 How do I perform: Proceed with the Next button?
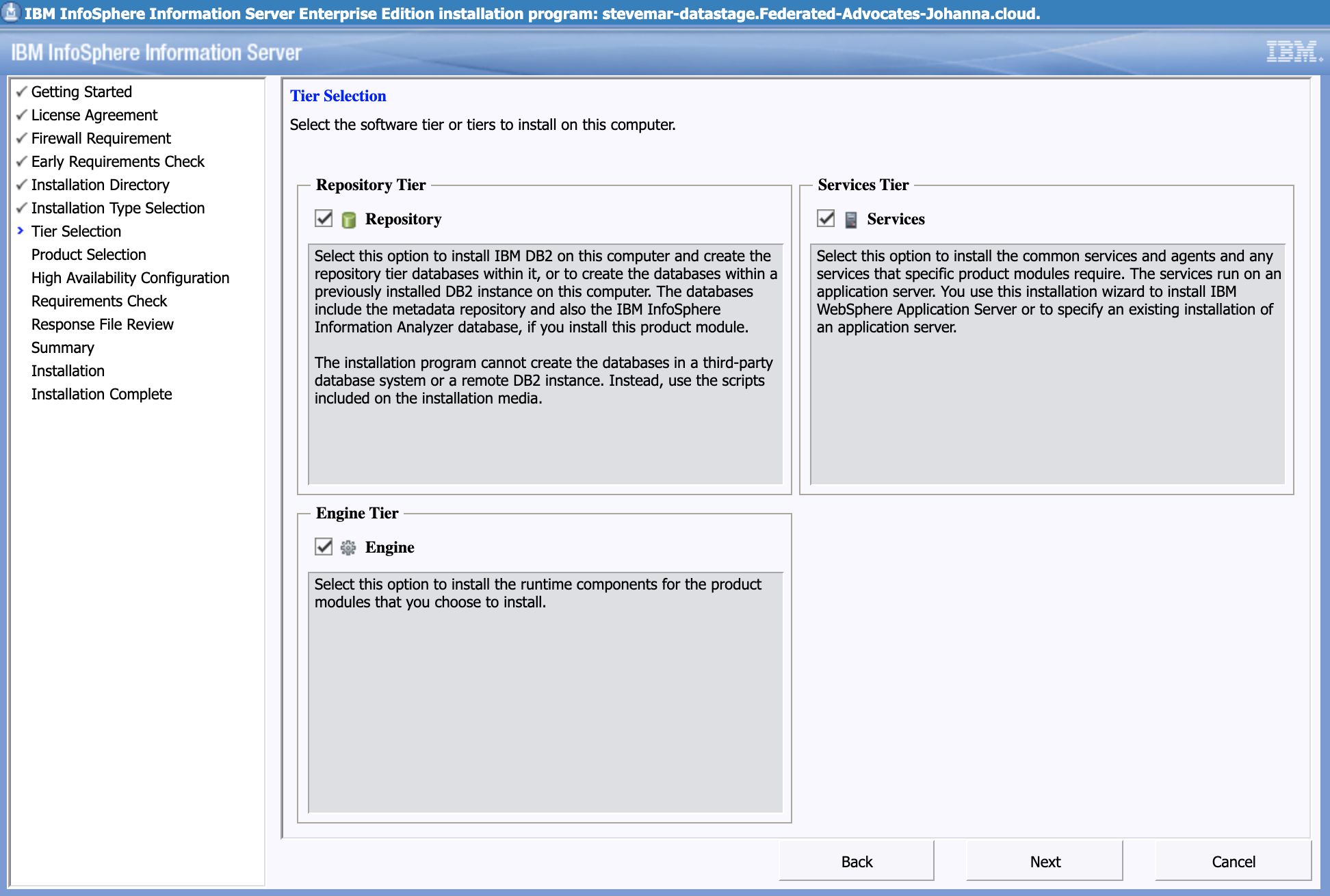(x=1045, y=861)
